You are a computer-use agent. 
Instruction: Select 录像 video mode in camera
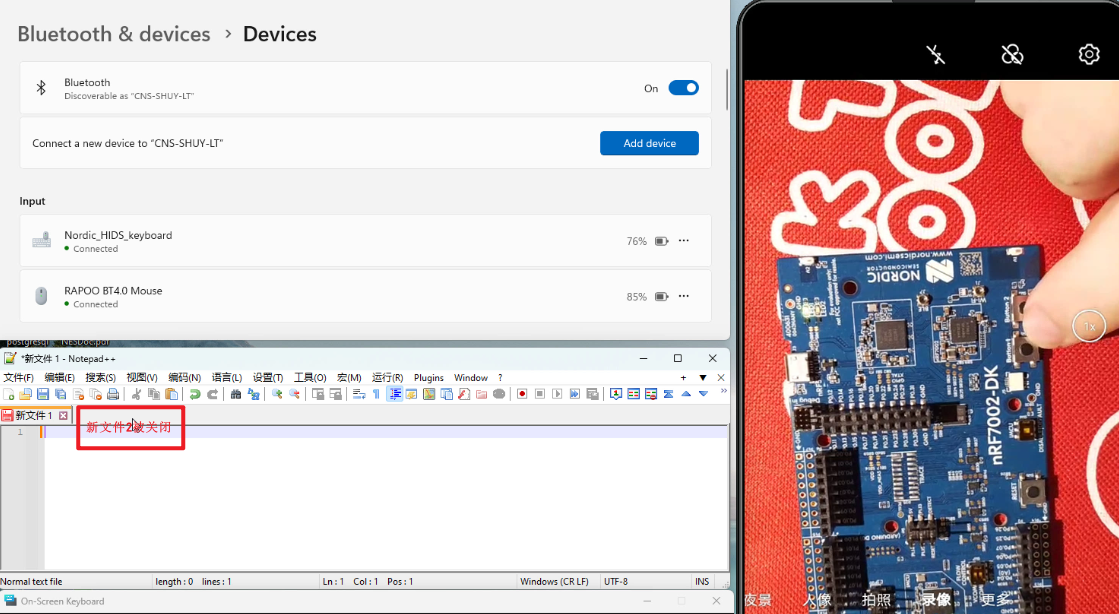(936, 600)
